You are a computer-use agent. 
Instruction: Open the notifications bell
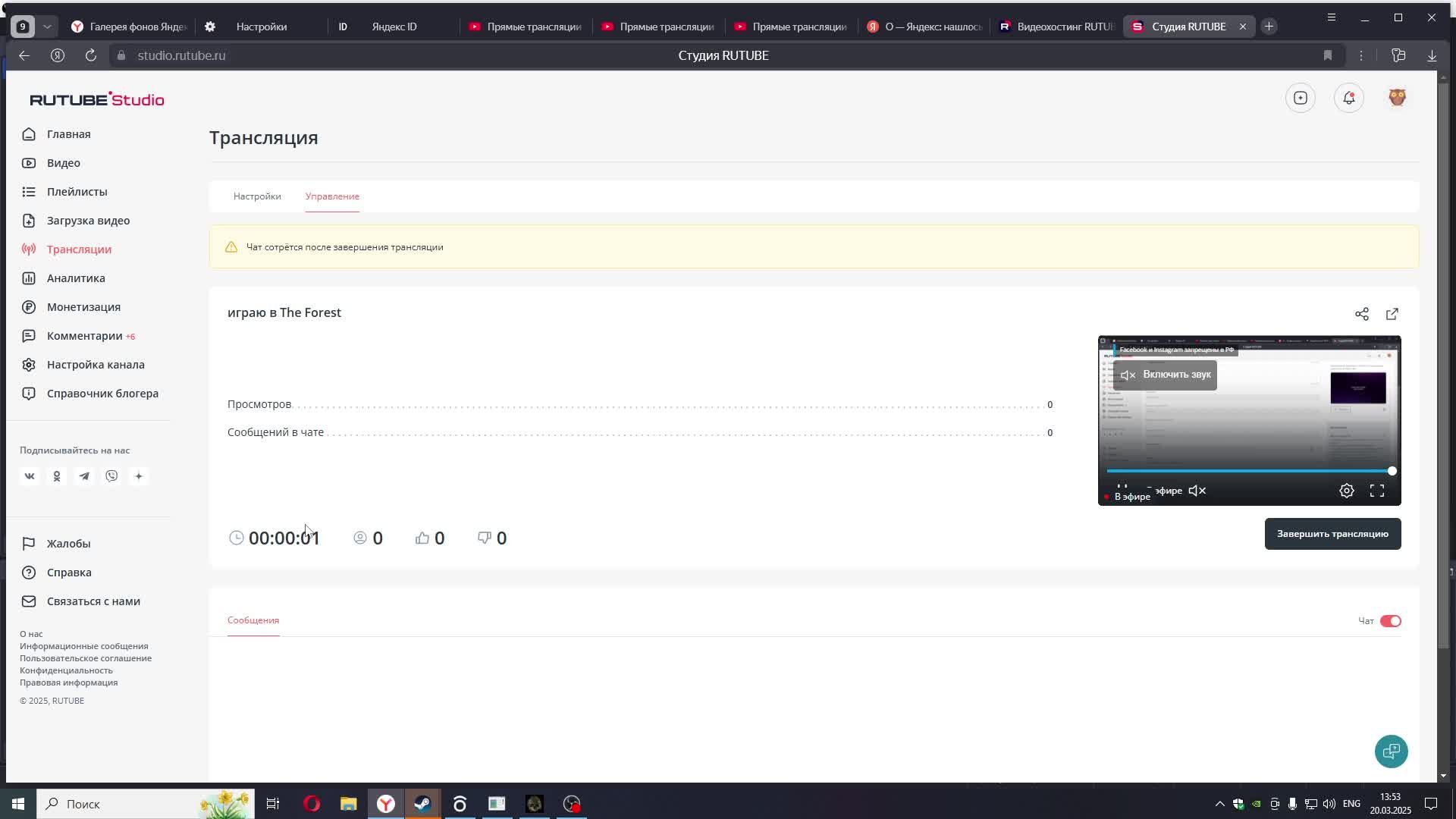1348,98
